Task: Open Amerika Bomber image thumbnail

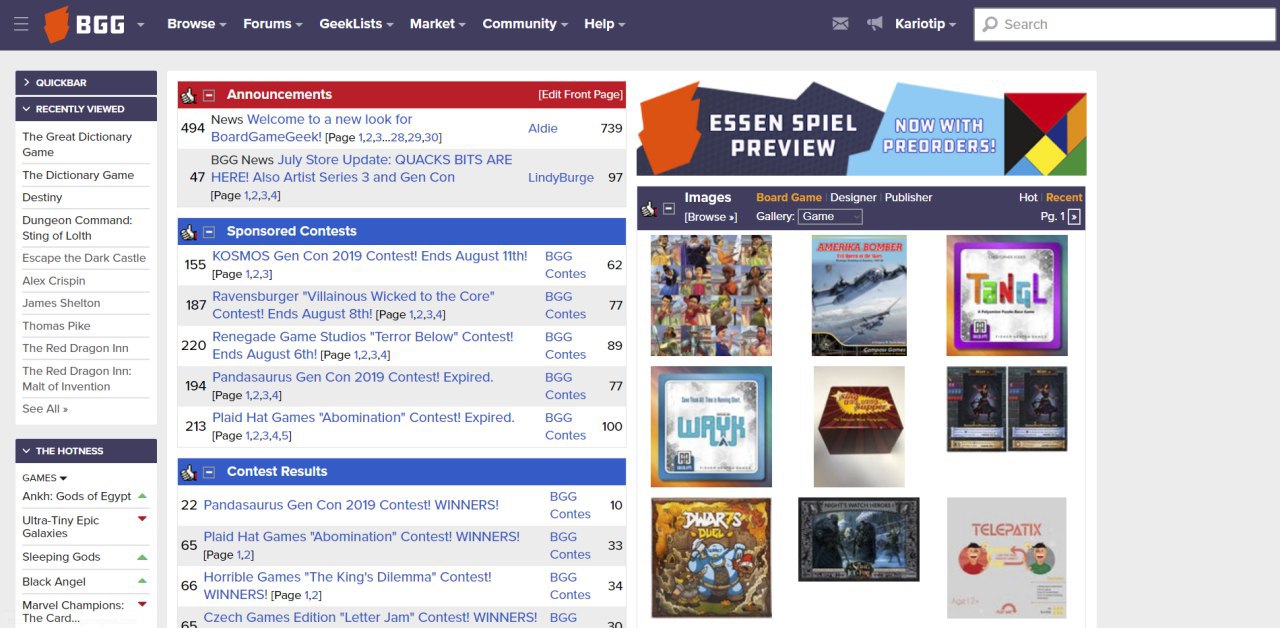Action: (859, 296)
